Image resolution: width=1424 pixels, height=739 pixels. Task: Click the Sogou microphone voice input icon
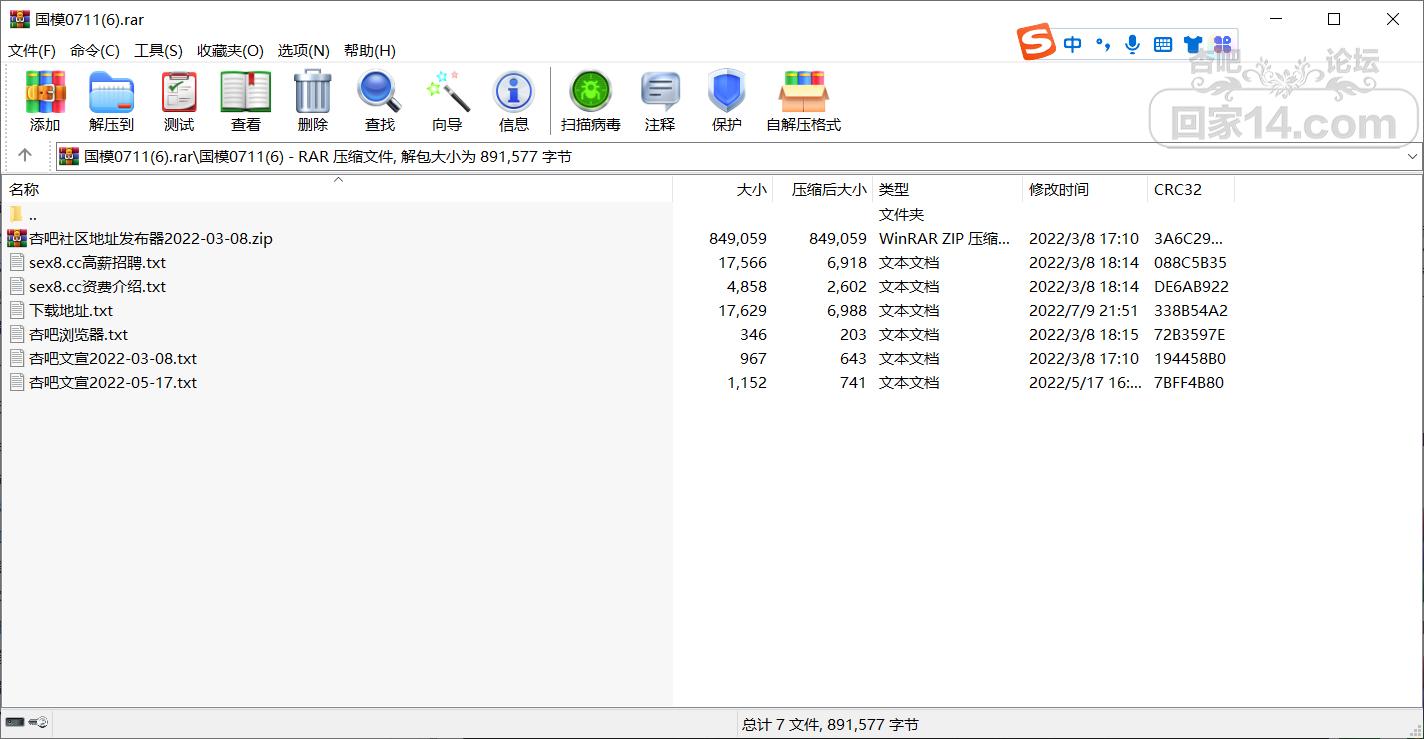point(1133,44)
